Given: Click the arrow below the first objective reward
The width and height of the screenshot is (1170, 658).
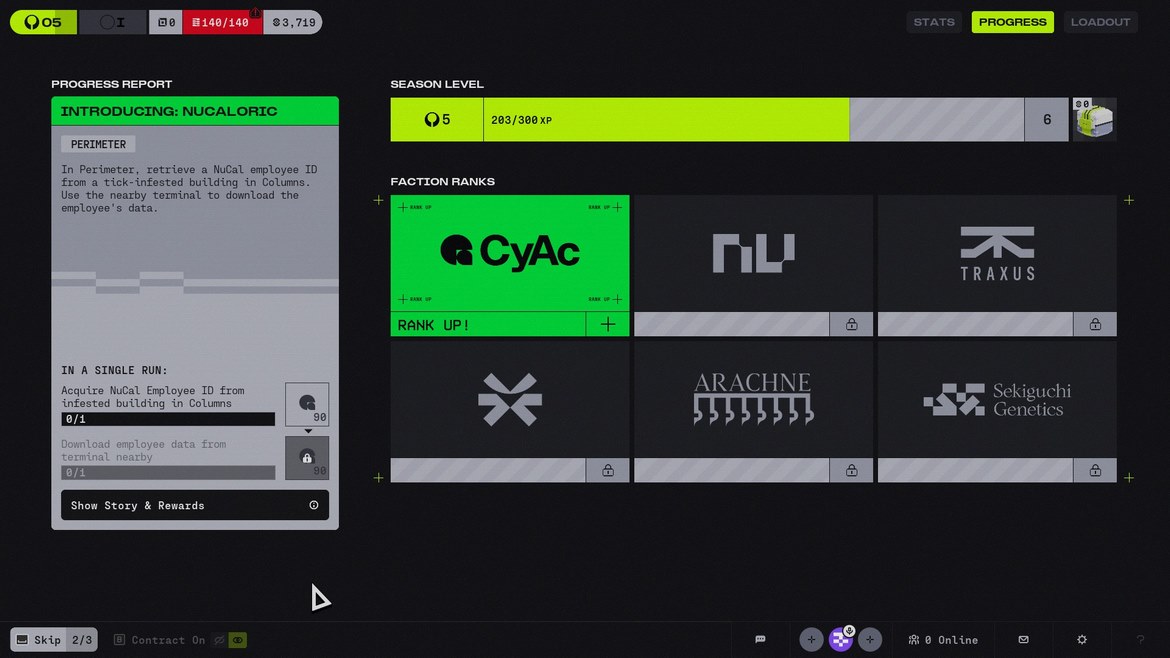Looking at the screenshot, I should [x=308, y=431].
